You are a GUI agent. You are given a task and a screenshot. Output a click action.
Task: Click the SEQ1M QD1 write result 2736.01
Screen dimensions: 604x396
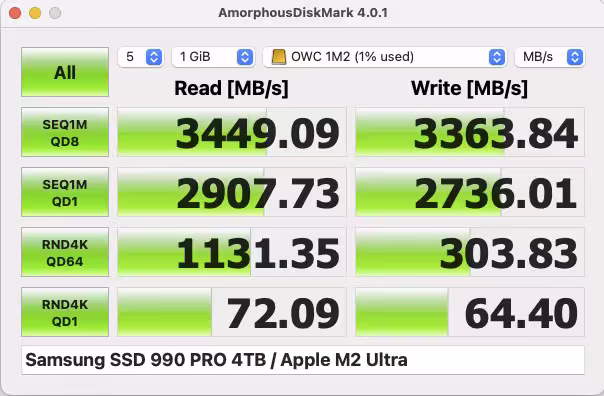tap(470, 192)
